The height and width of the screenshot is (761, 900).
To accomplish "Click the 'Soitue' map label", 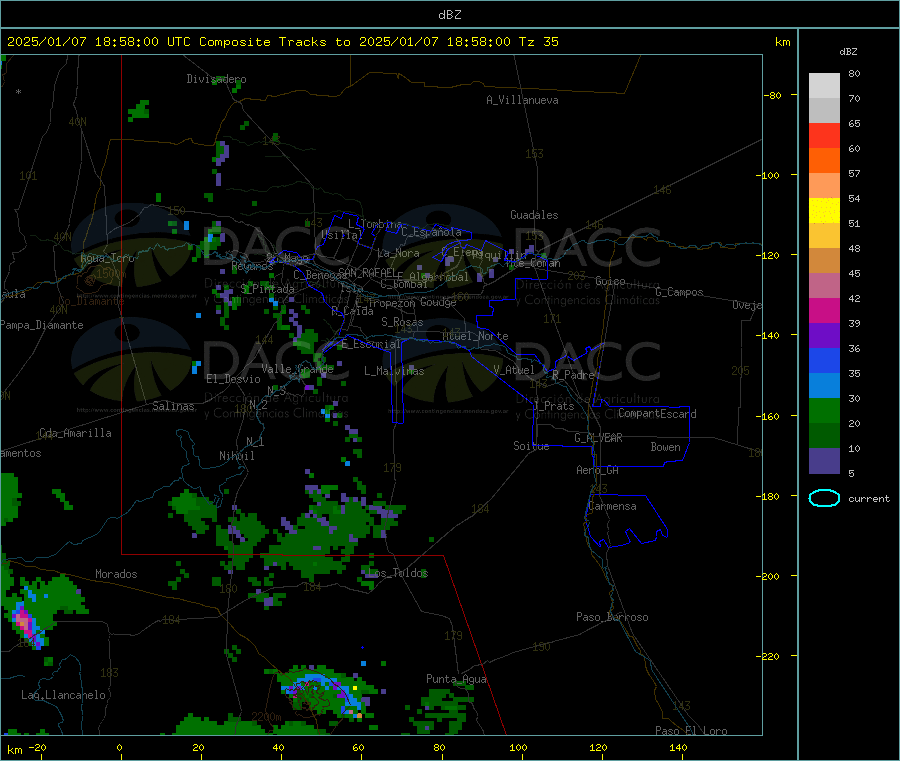I will point(531,446).
